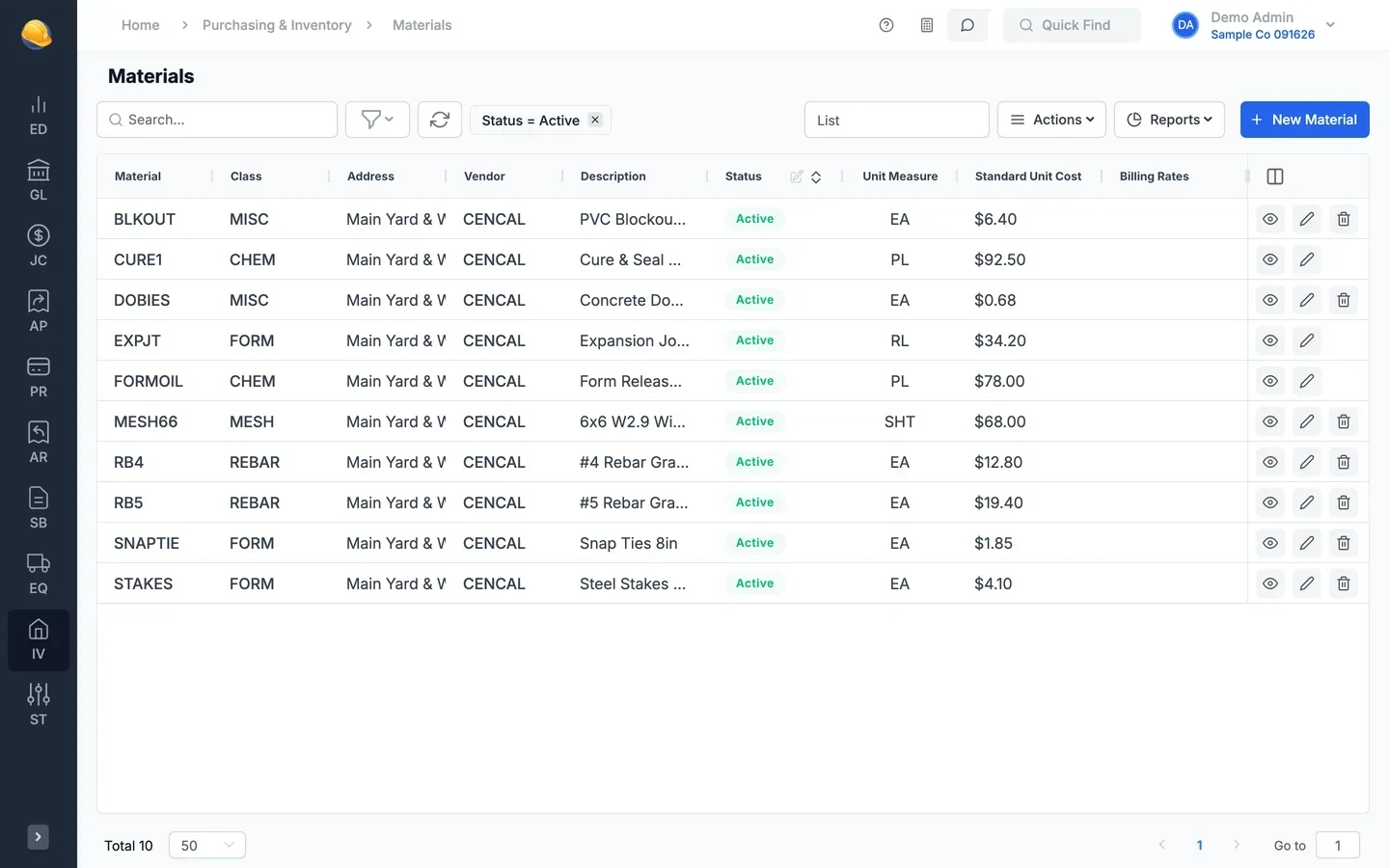Viewport: 1389px width, 868px height.
Task: Edit the STAKES material row
Action: [x=1307, y=583]
